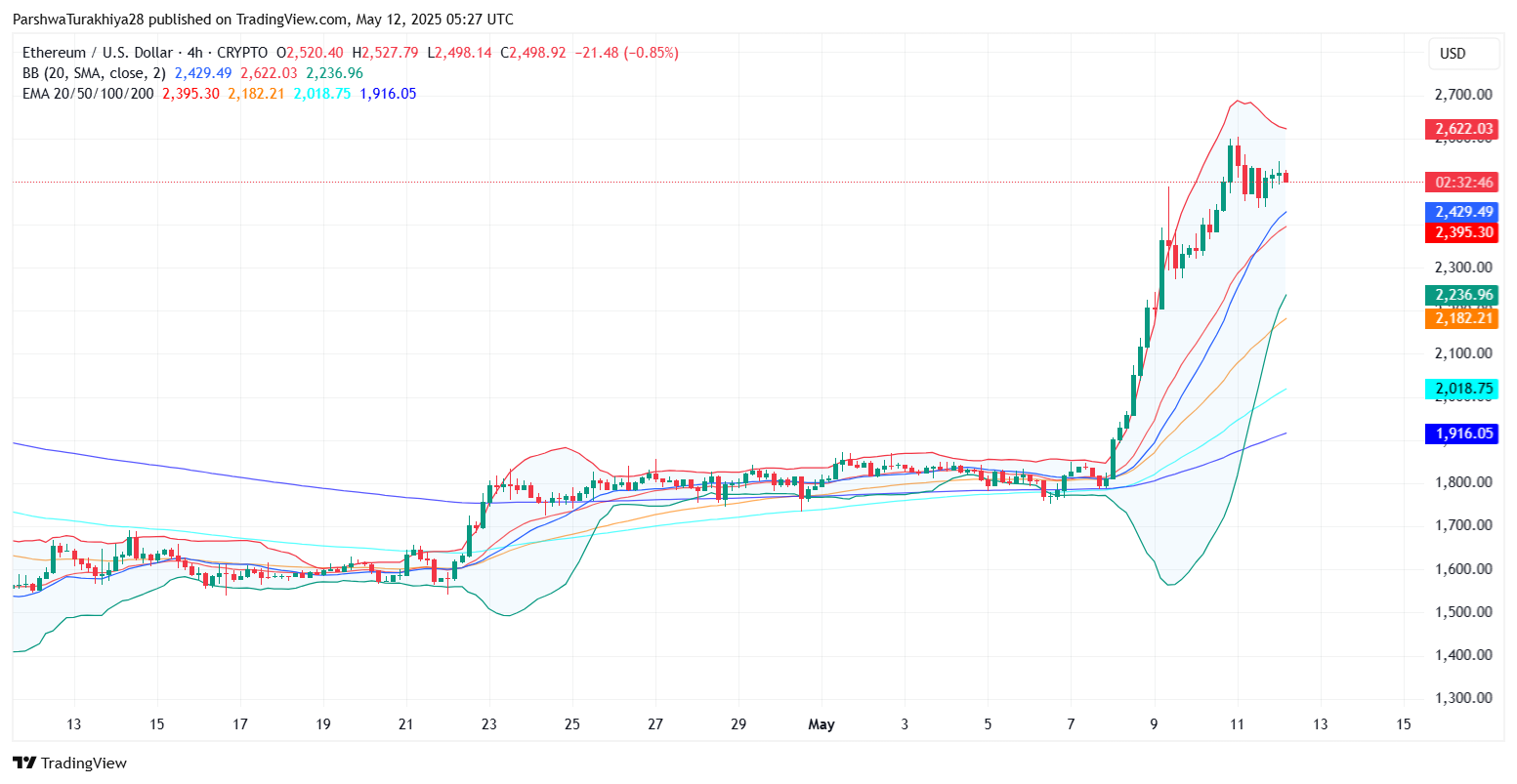
Task: Click the dark blue 1,916.05 EMA axis label
Action: coord(1462,433)
